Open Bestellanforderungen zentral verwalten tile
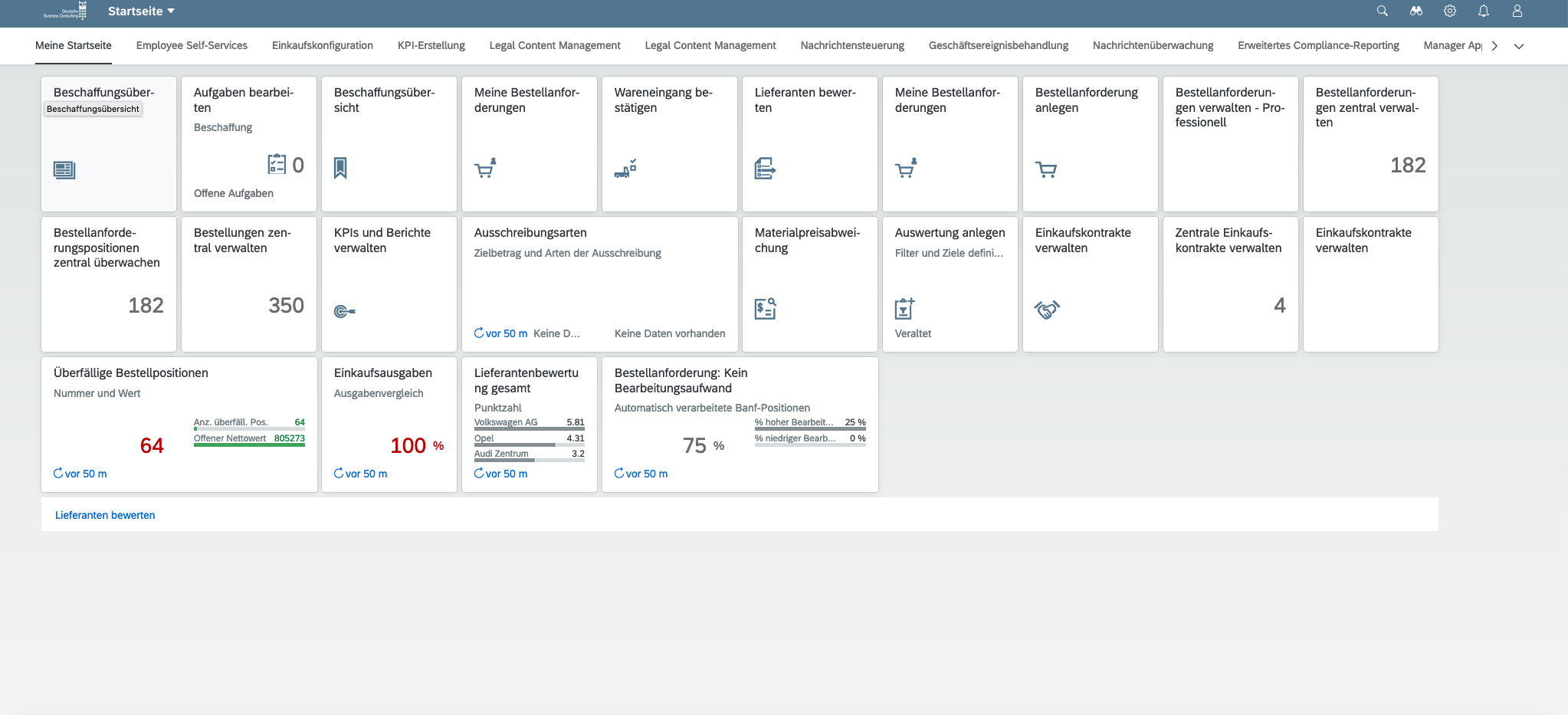1568x715 pixels. tap(1371, 144)
